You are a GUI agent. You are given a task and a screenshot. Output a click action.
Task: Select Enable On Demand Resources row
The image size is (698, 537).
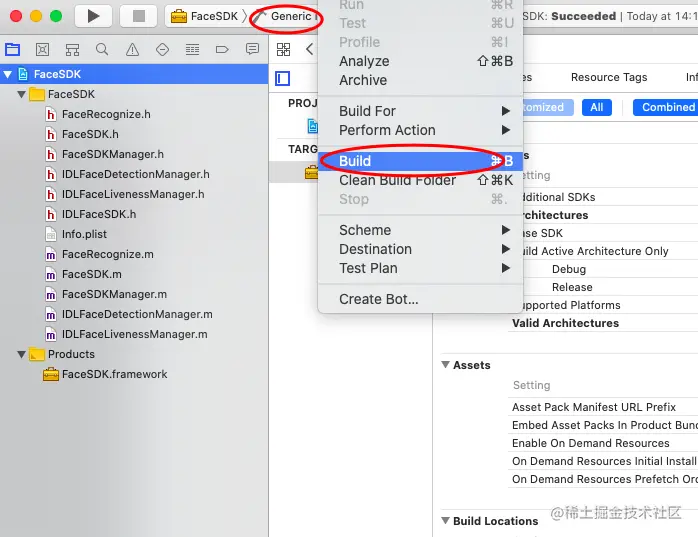tap(603, 443)
